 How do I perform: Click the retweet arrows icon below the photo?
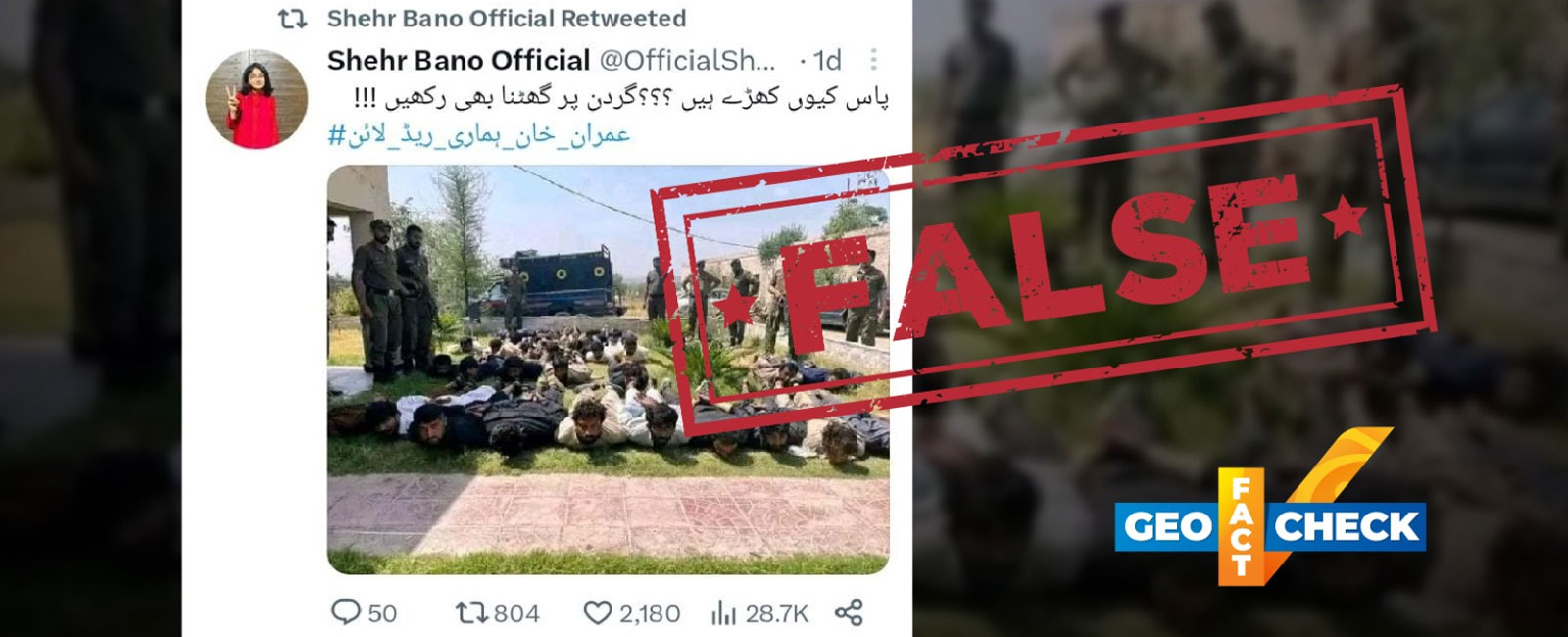tap(471, 612)
